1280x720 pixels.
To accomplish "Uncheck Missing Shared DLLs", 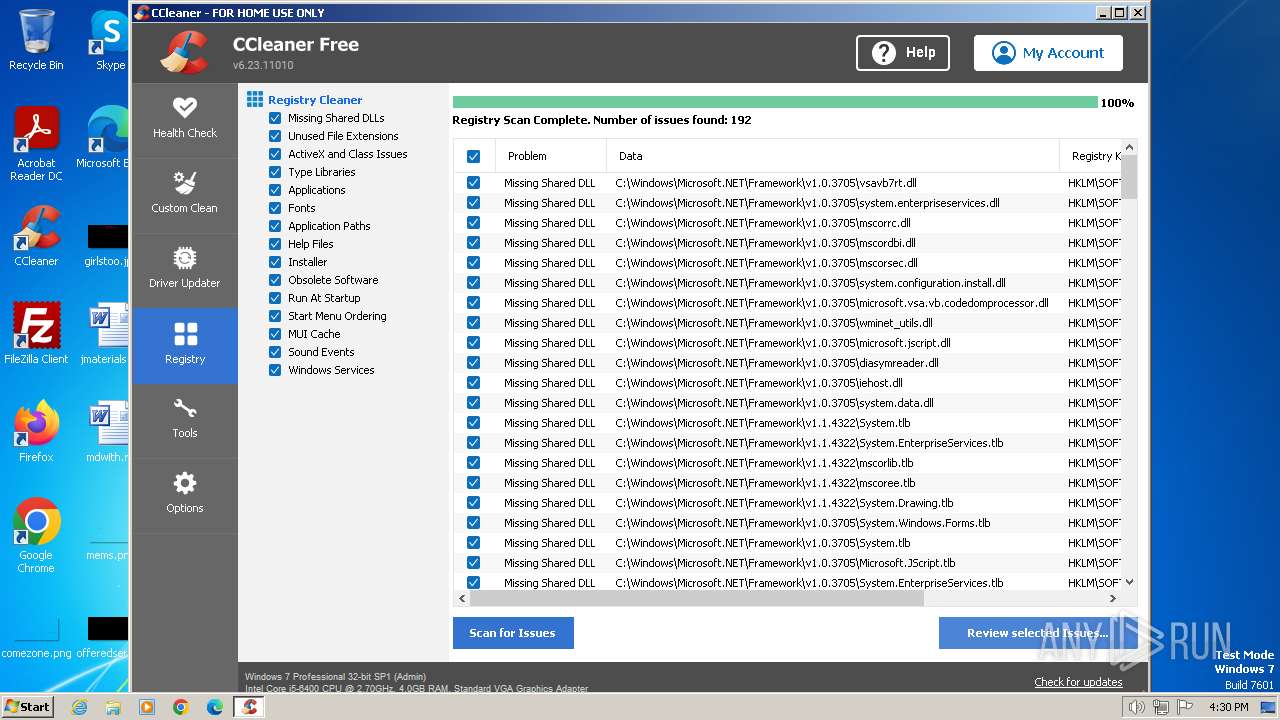I will [275, 118].
